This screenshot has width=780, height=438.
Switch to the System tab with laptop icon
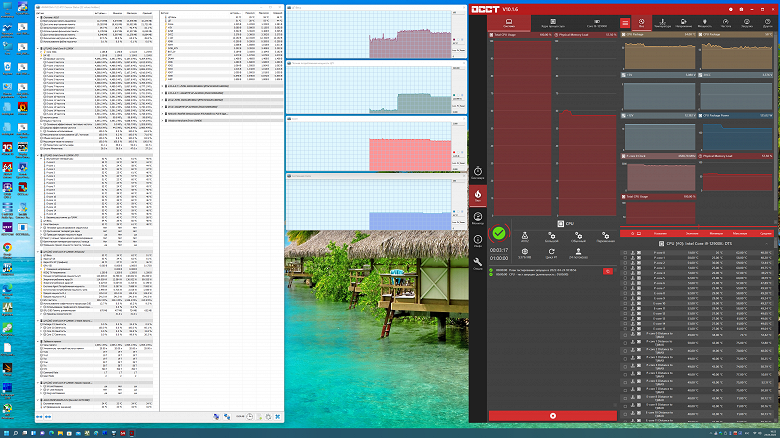(x=509, y=23)
